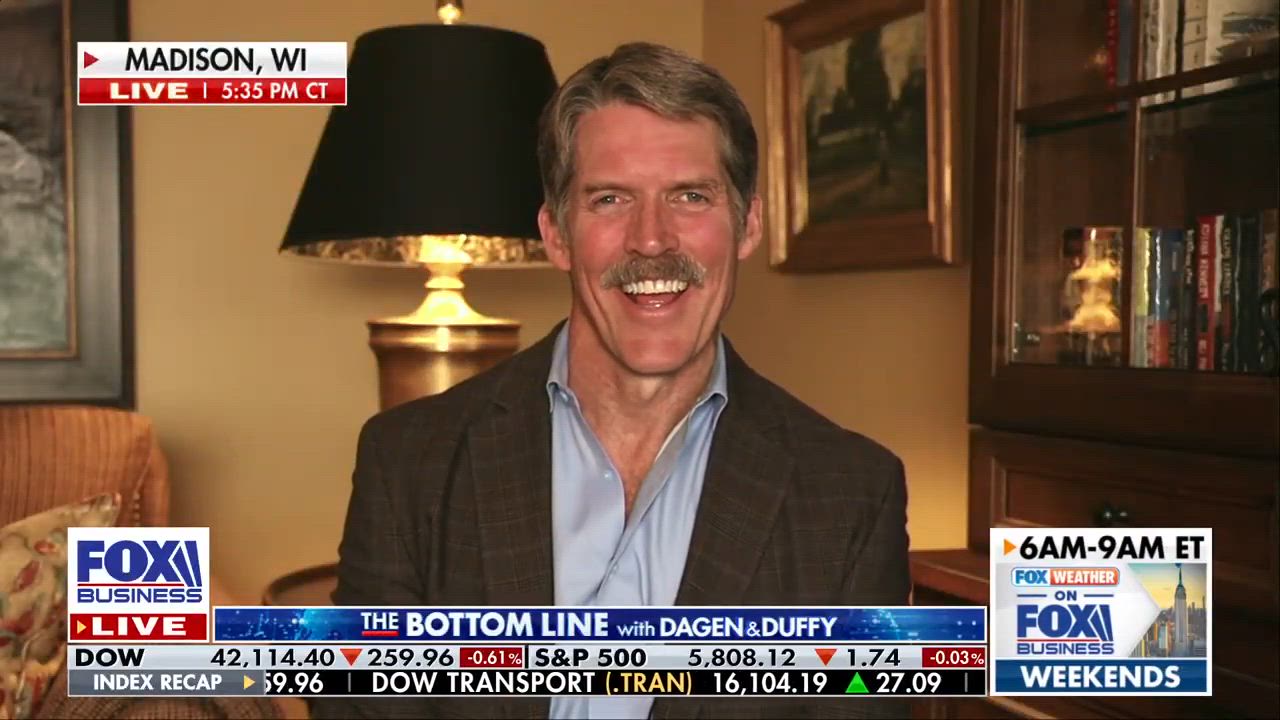Click the red arrow beside MADISON, WI
The image size is (1280, 720).
91,60
